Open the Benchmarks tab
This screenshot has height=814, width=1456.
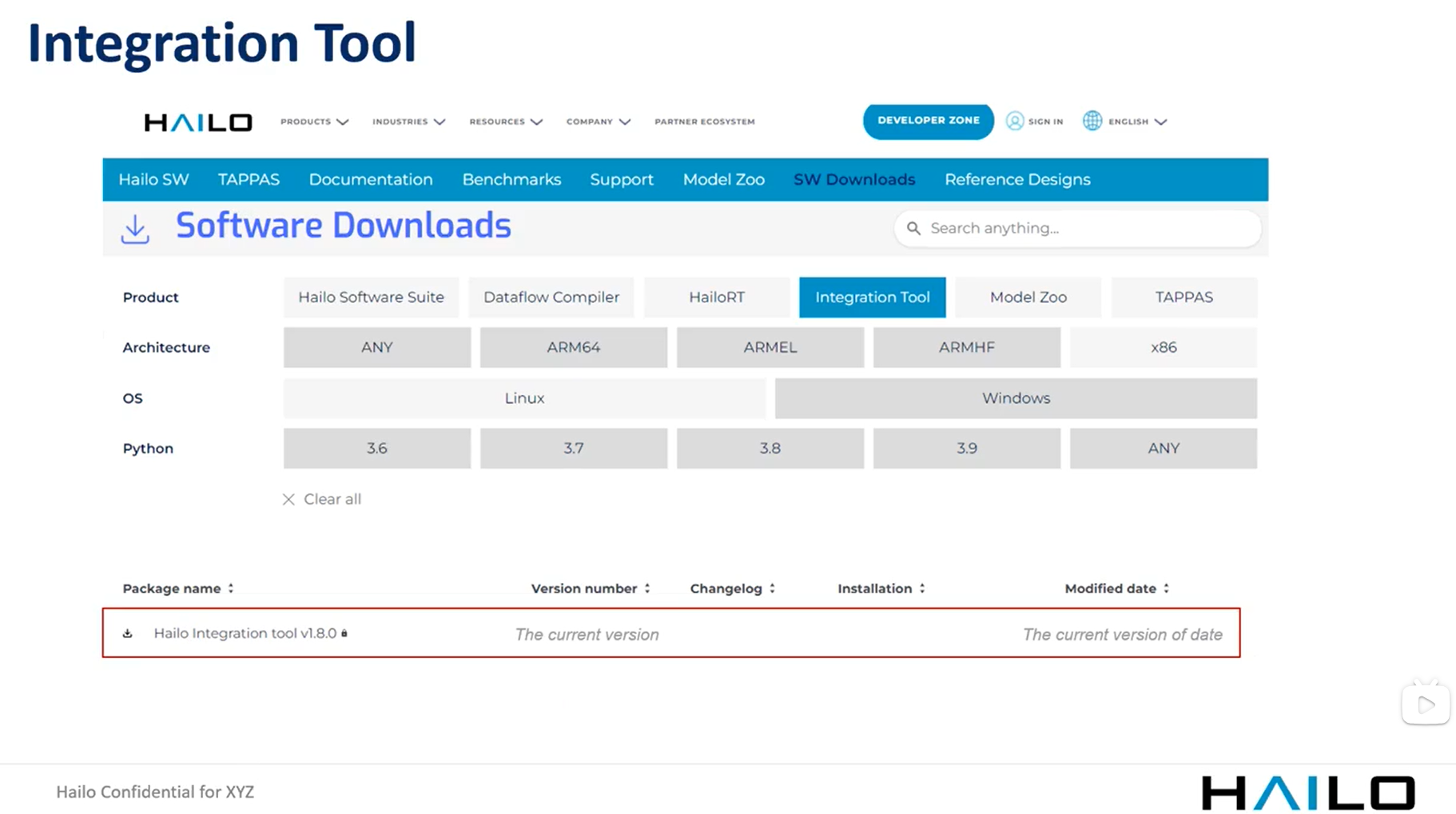pos(511,179)
